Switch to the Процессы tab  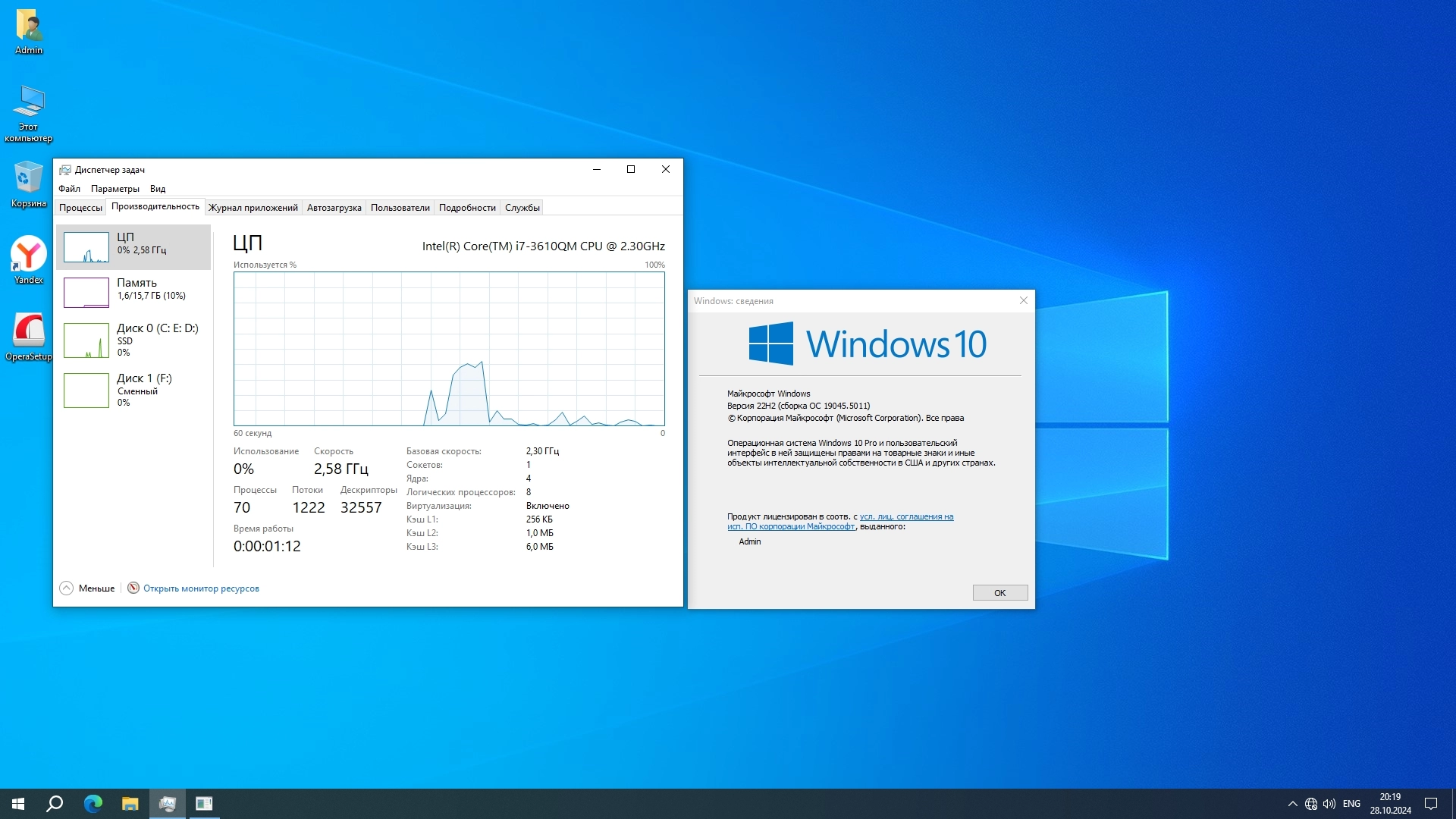pos(80,208)
